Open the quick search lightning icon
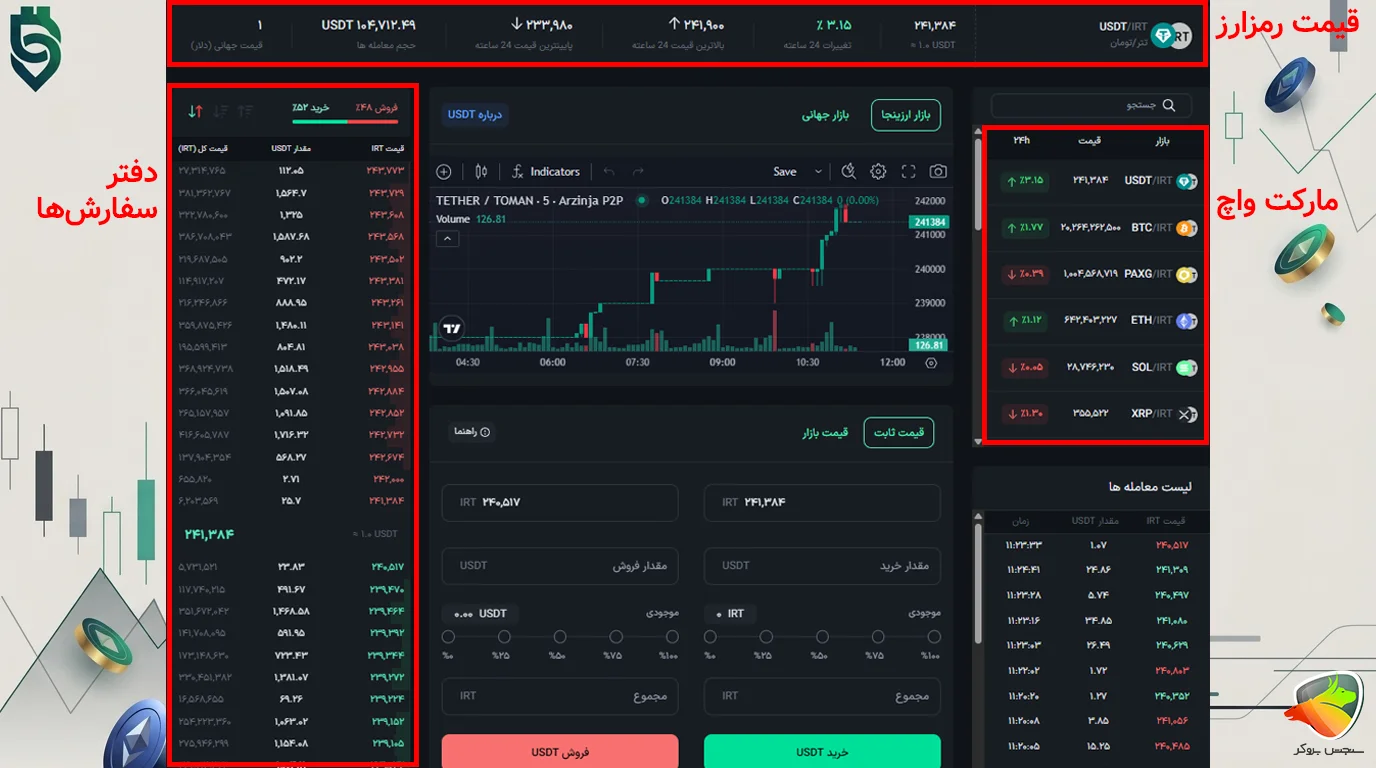Viewport: 1376px width, 768px height. click(849, 172)
